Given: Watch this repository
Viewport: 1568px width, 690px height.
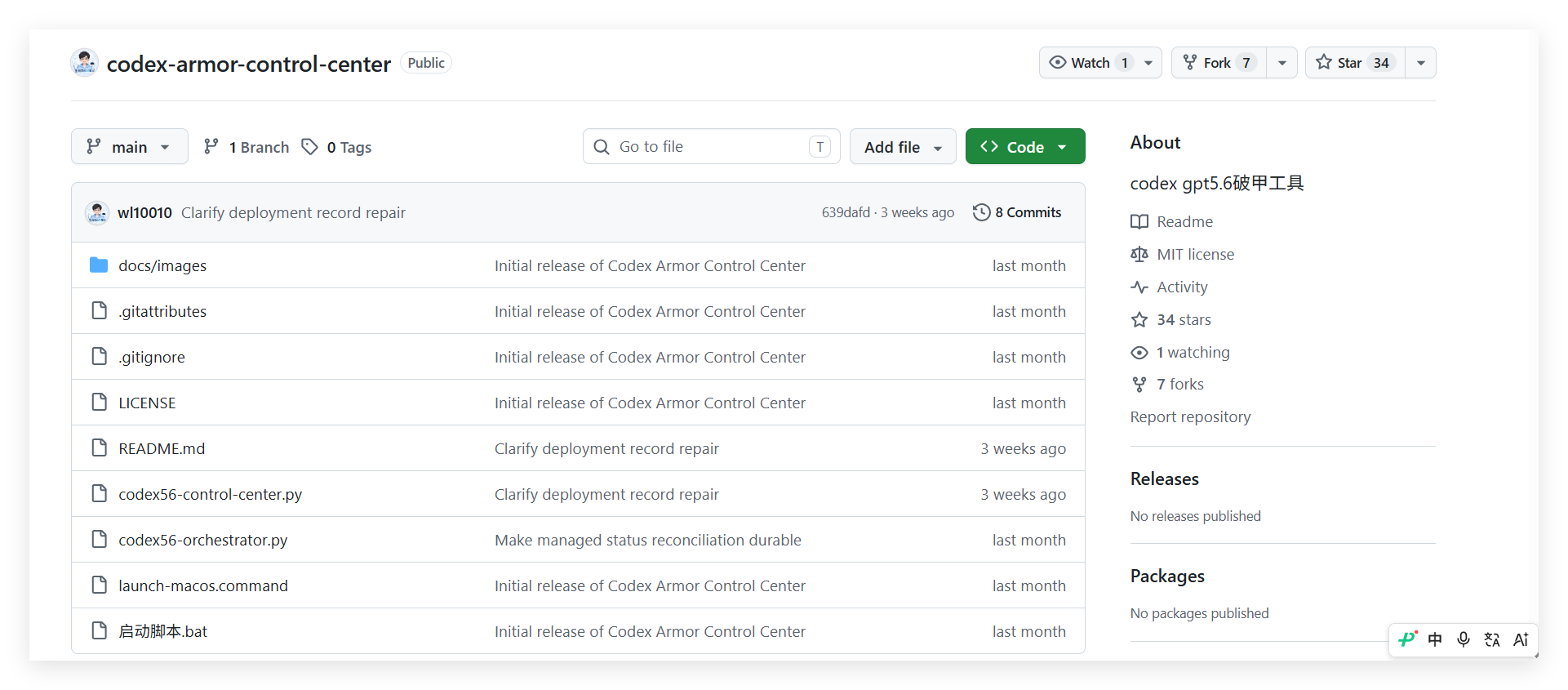Looking at the screenshot, I should pyautogui.click(x=1100, y=63).
